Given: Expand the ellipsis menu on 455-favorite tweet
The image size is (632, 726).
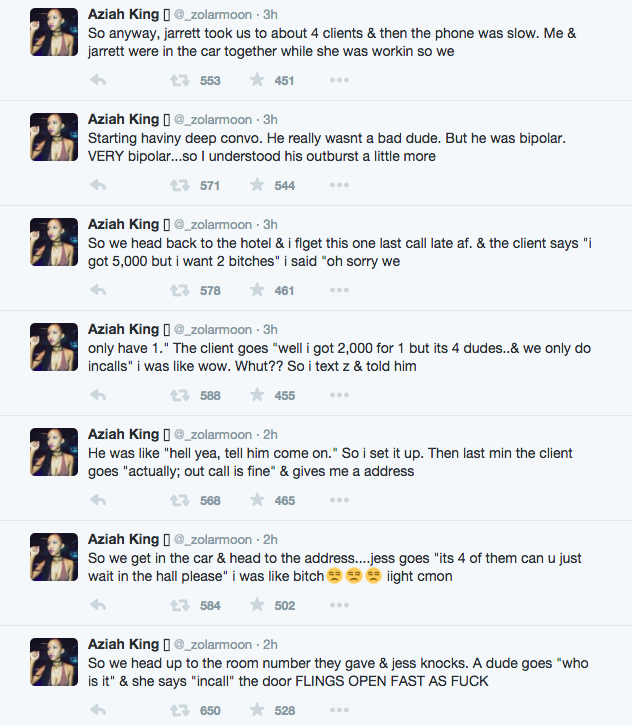Looking at the screenshot, I should (x=339, y=395).
